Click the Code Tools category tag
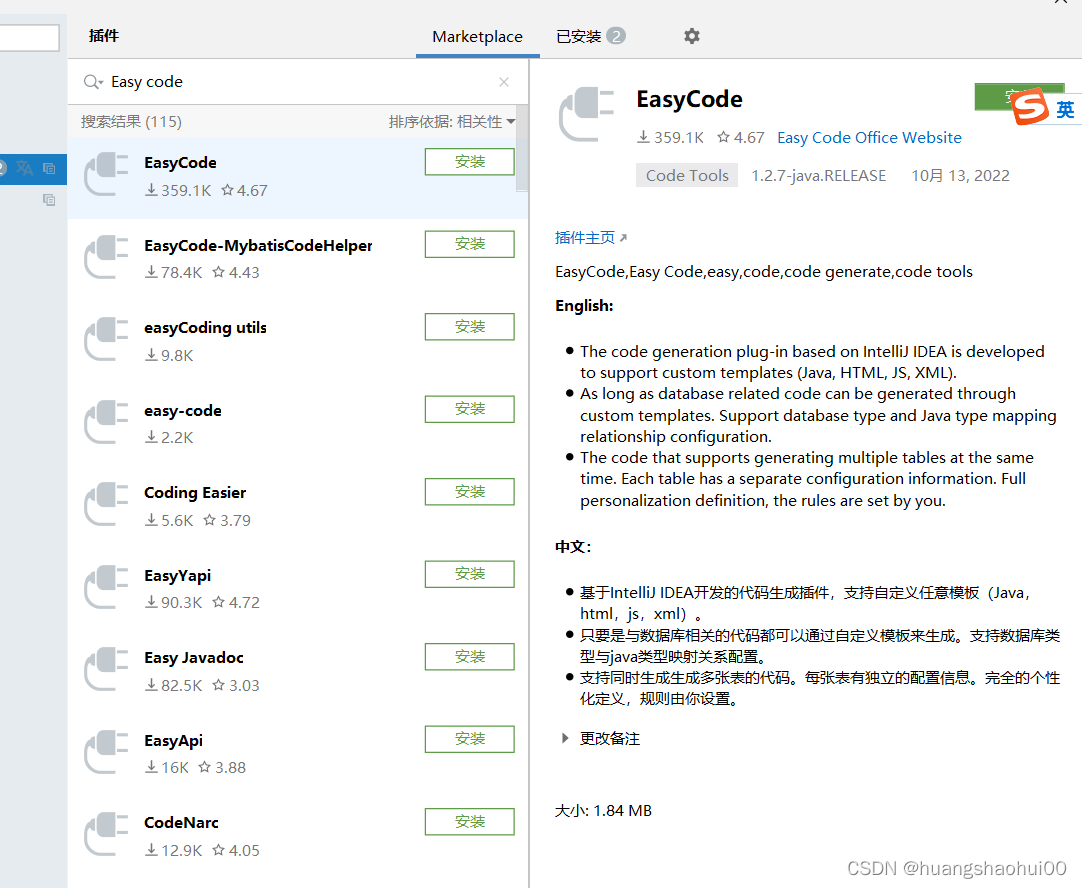The image size is (1082, 888). click(x=686, y=175)
